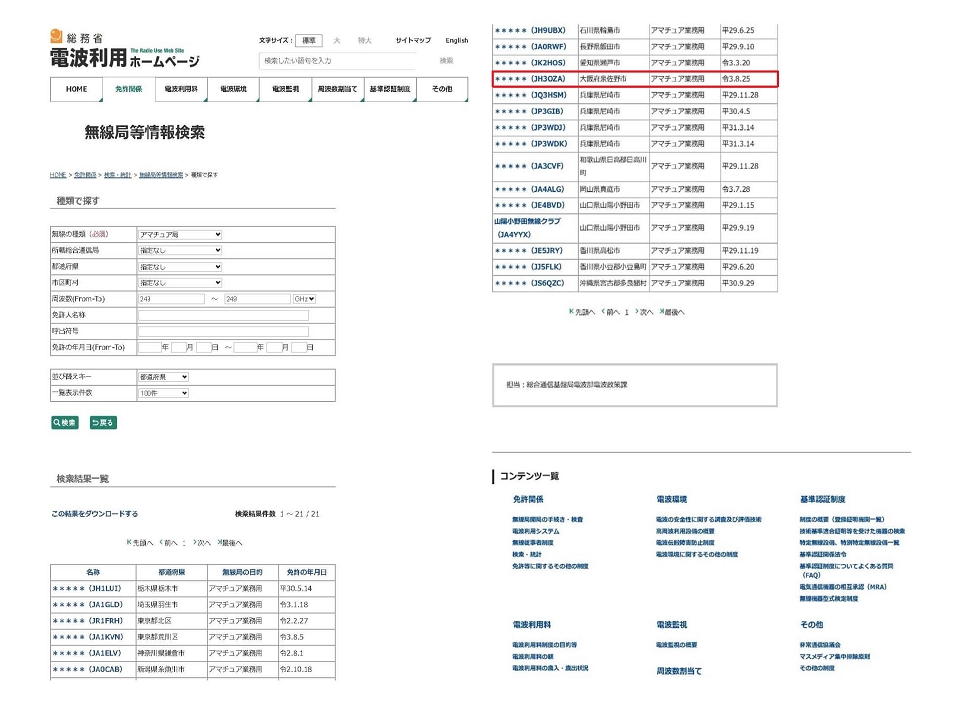The width and height of the screenshot is (960, 704).
Task: Click the 名称 column header
Action: (93, 572)
